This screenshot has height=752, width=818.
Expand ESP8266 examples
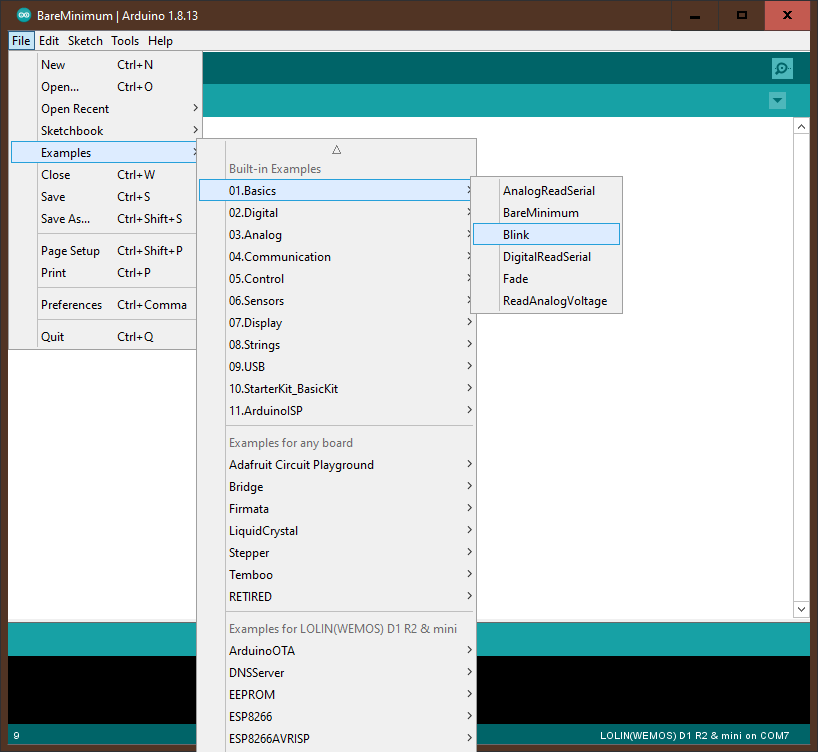pyautogui.click(x=336, y=717)
